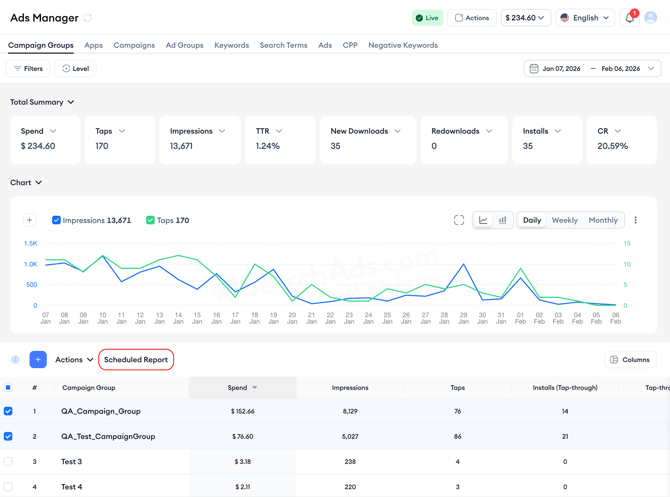
Task: Click the refresh icon beside Ads Manager
Action: click(88, 18)
